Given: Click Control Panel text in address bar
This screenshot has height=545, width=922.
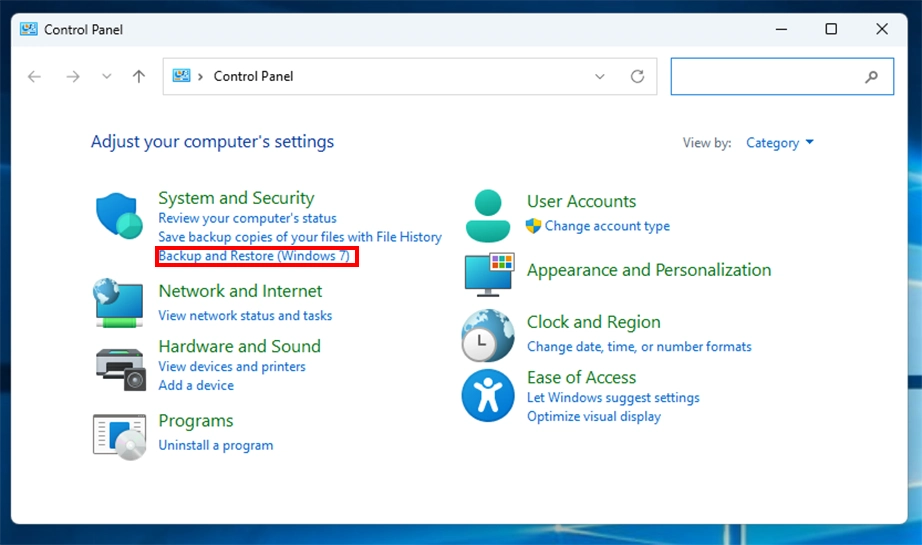Looking at the screenshot, I should [253, 76].
